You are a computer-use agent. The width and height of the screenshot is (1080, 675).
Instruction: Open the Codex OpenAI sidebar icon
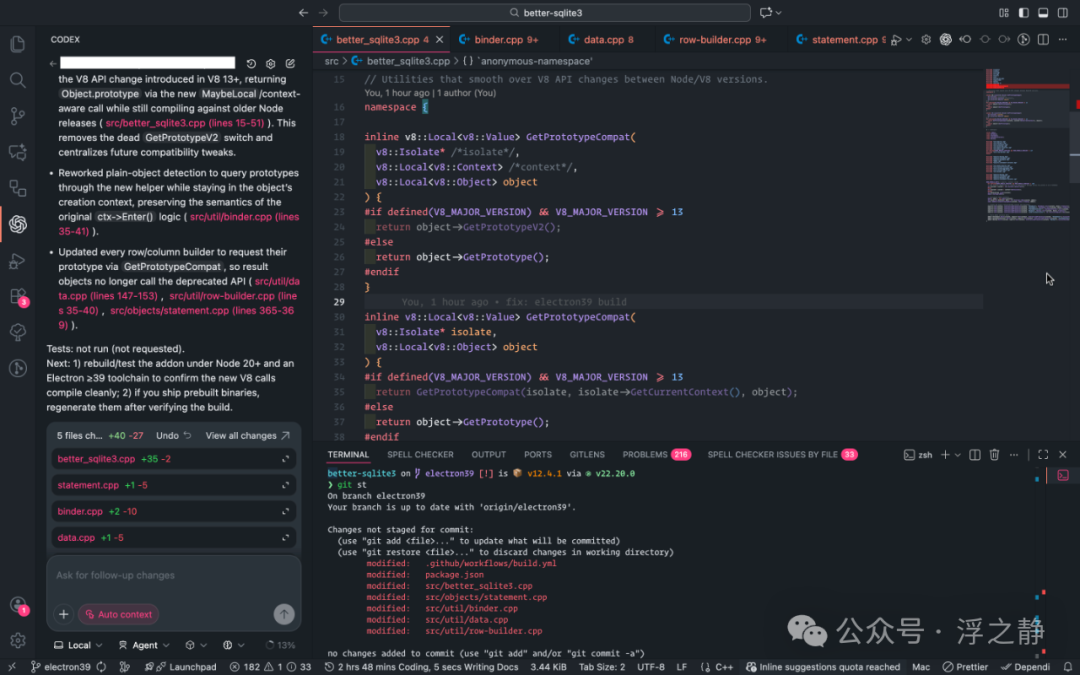click(x=18, y=224)
